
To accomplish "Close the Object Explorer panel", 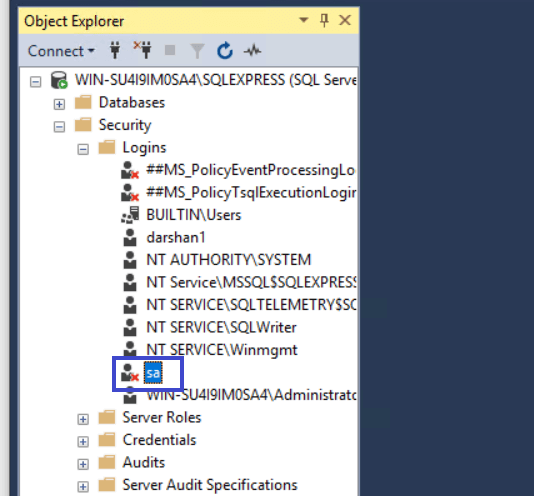I will 345,20.
